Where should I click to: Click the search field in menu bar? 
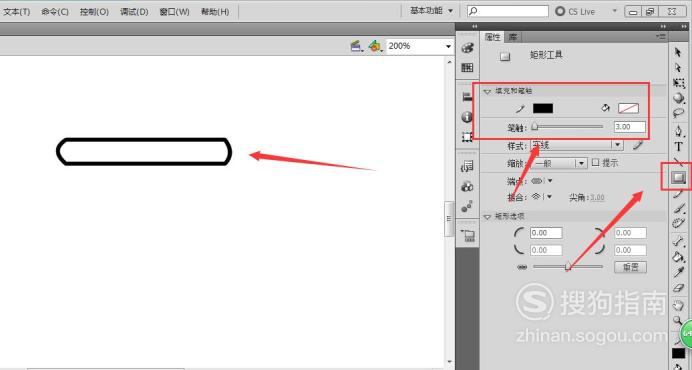[x=508, y=11]
